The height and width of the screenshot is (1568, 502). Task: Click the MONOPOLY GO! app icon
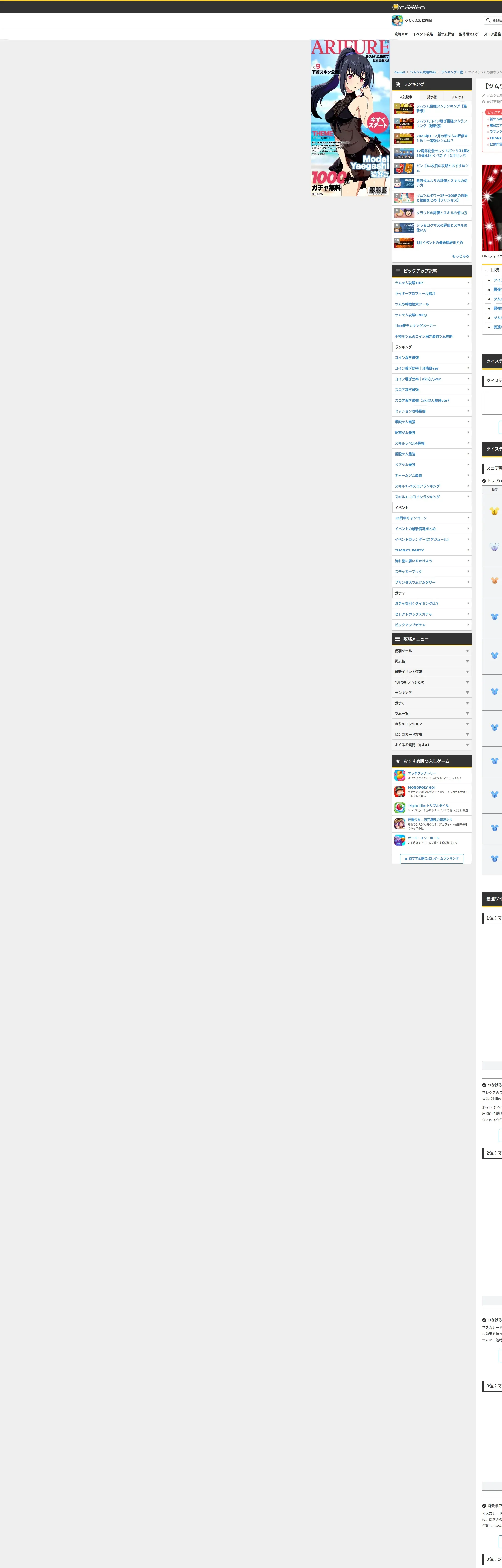click(x=400, y=791)
